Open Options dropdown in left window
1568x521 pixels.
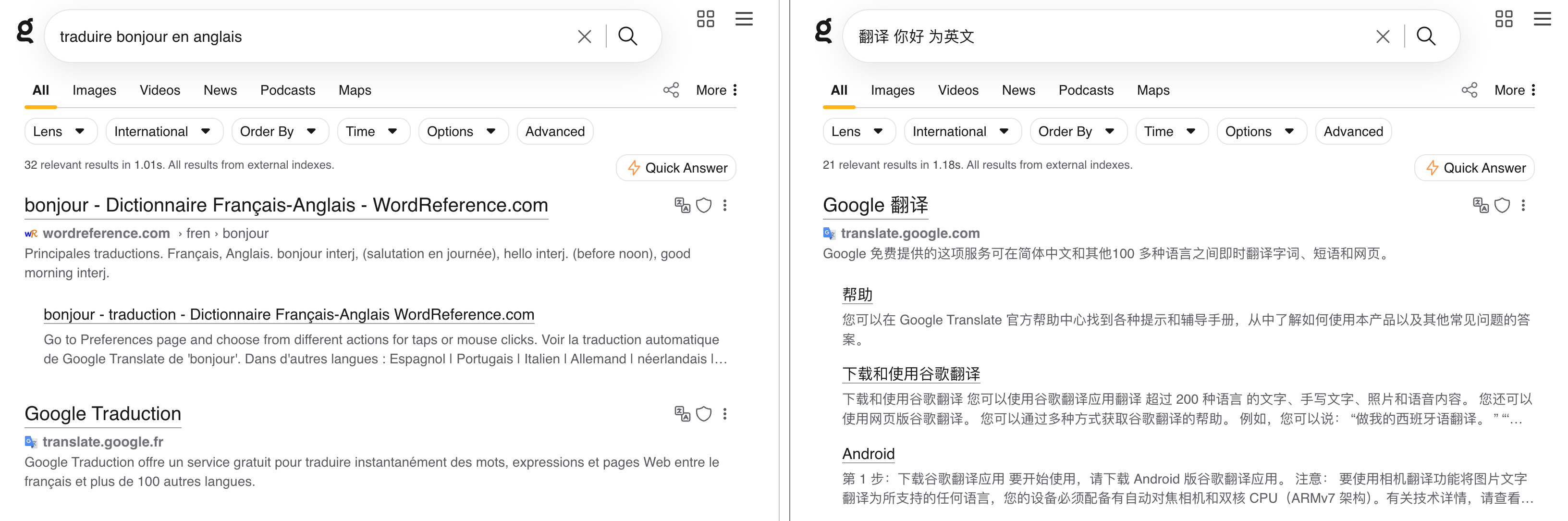(x=463, y=132)
